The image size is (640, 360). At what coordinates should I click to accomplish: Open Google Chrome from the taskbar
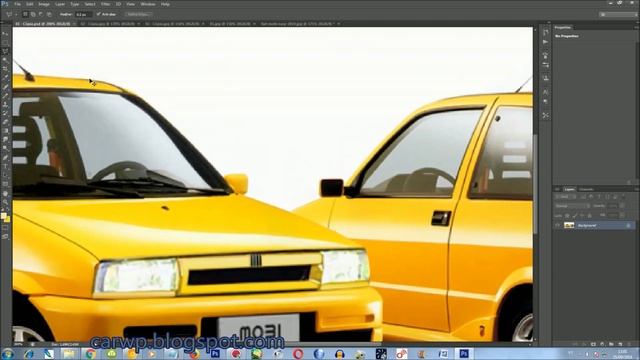[x=91, y=353]
